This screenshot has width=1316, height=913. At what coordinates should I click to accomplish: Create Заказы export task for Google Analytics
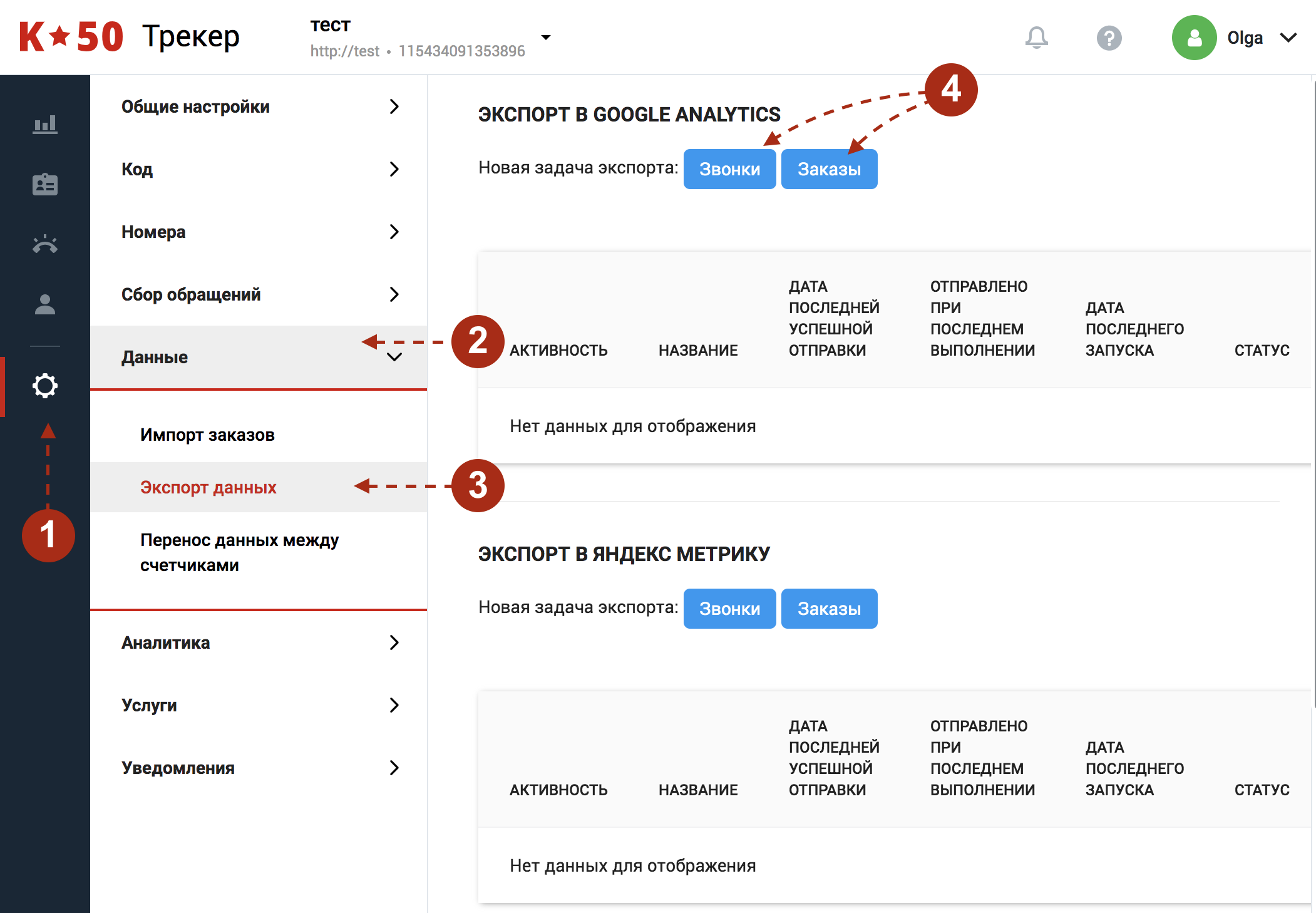[829, 169]
